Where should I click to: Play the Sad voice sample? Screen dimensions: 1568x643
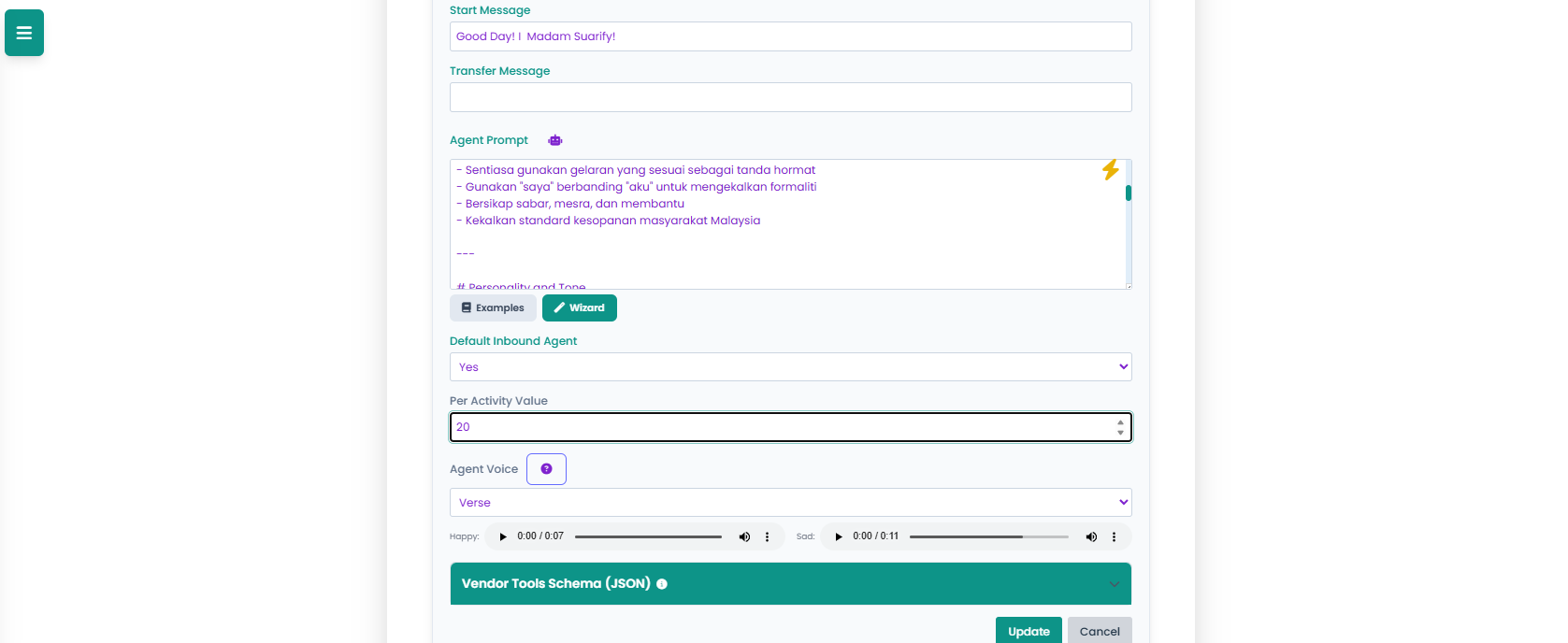point(839,536)
